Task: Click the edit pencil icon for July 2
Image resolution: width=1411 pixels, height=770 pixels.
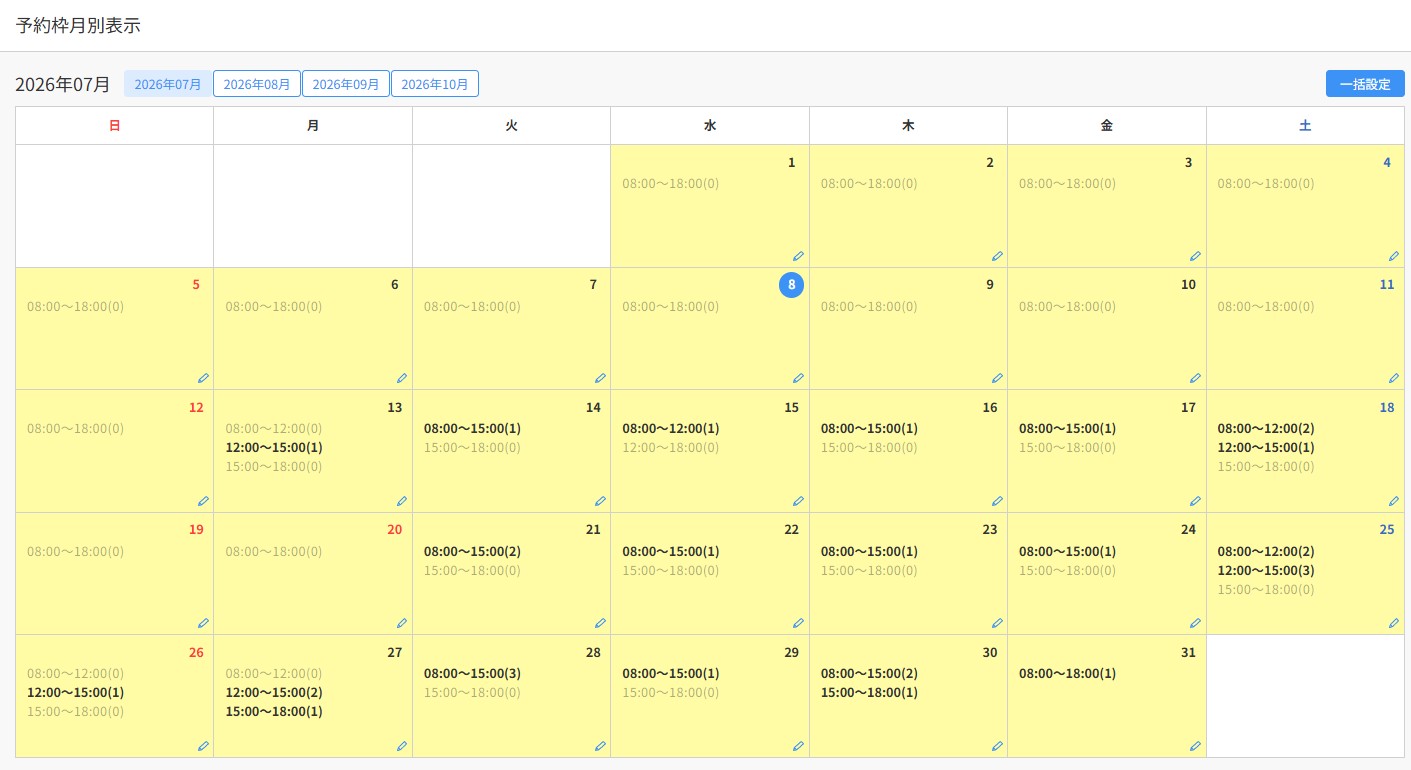Action: (x=997, y=256)
